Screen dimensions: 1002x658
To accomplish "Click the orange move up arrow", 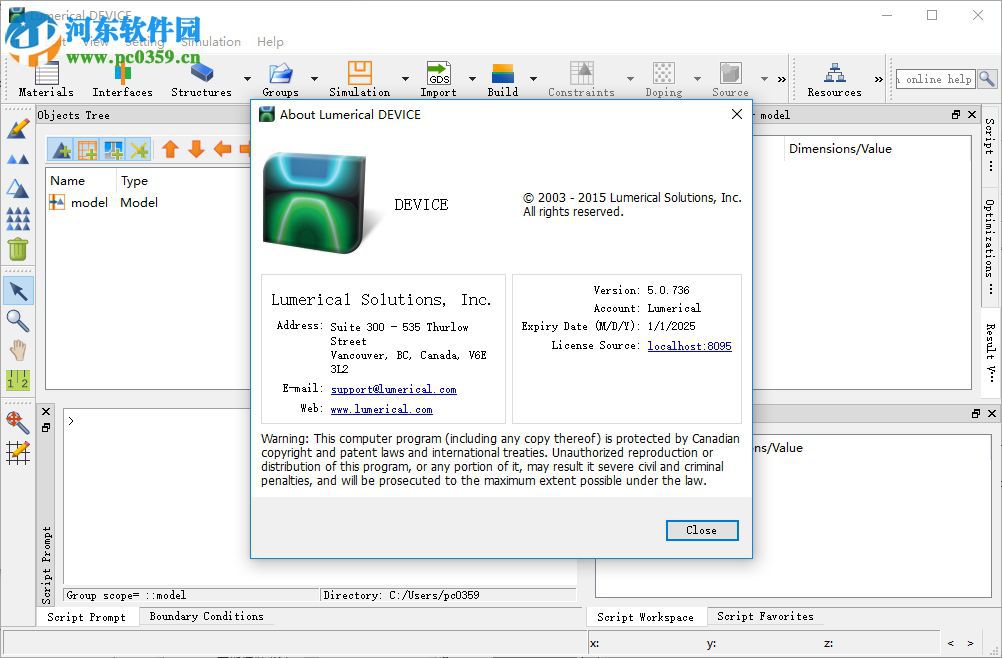I will [x=170, y=150].
